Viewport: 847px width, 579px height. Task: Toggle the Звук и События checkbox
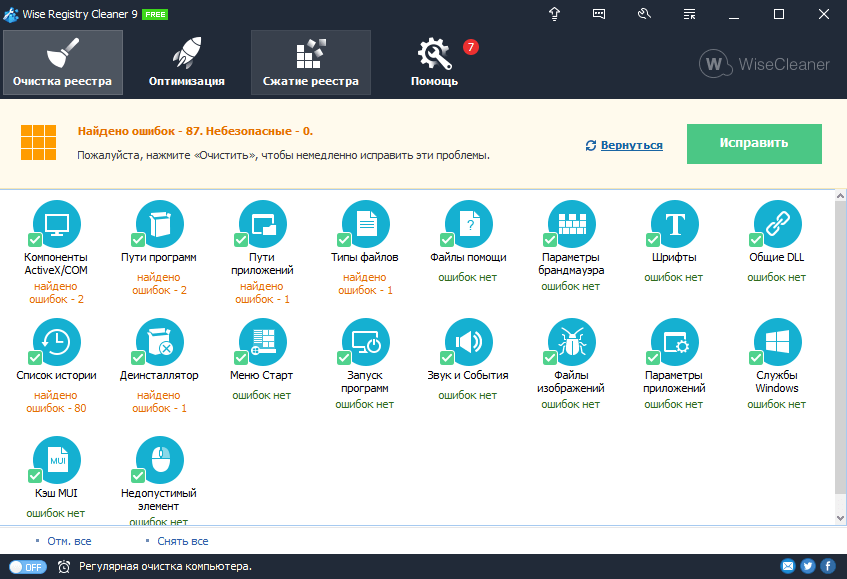pos(447,358)
